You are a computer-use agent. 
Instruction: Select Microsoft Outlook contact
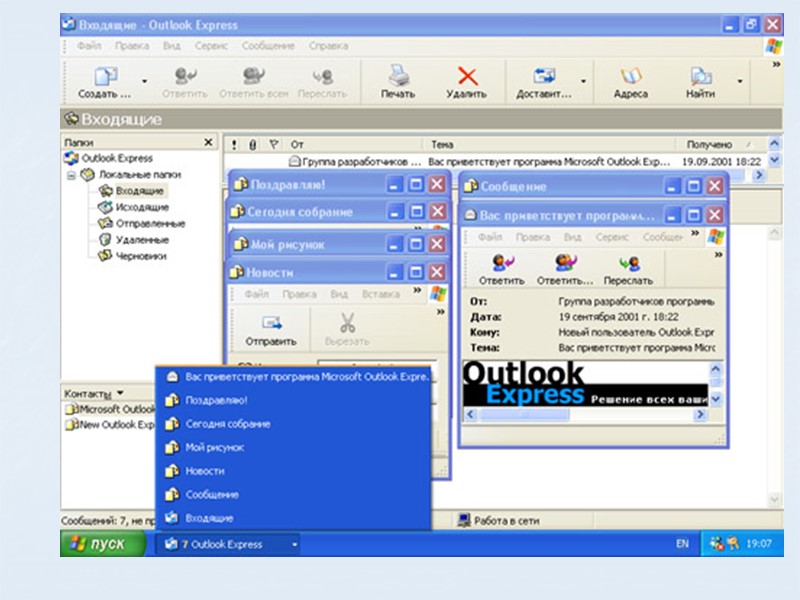tap(110, 409)
